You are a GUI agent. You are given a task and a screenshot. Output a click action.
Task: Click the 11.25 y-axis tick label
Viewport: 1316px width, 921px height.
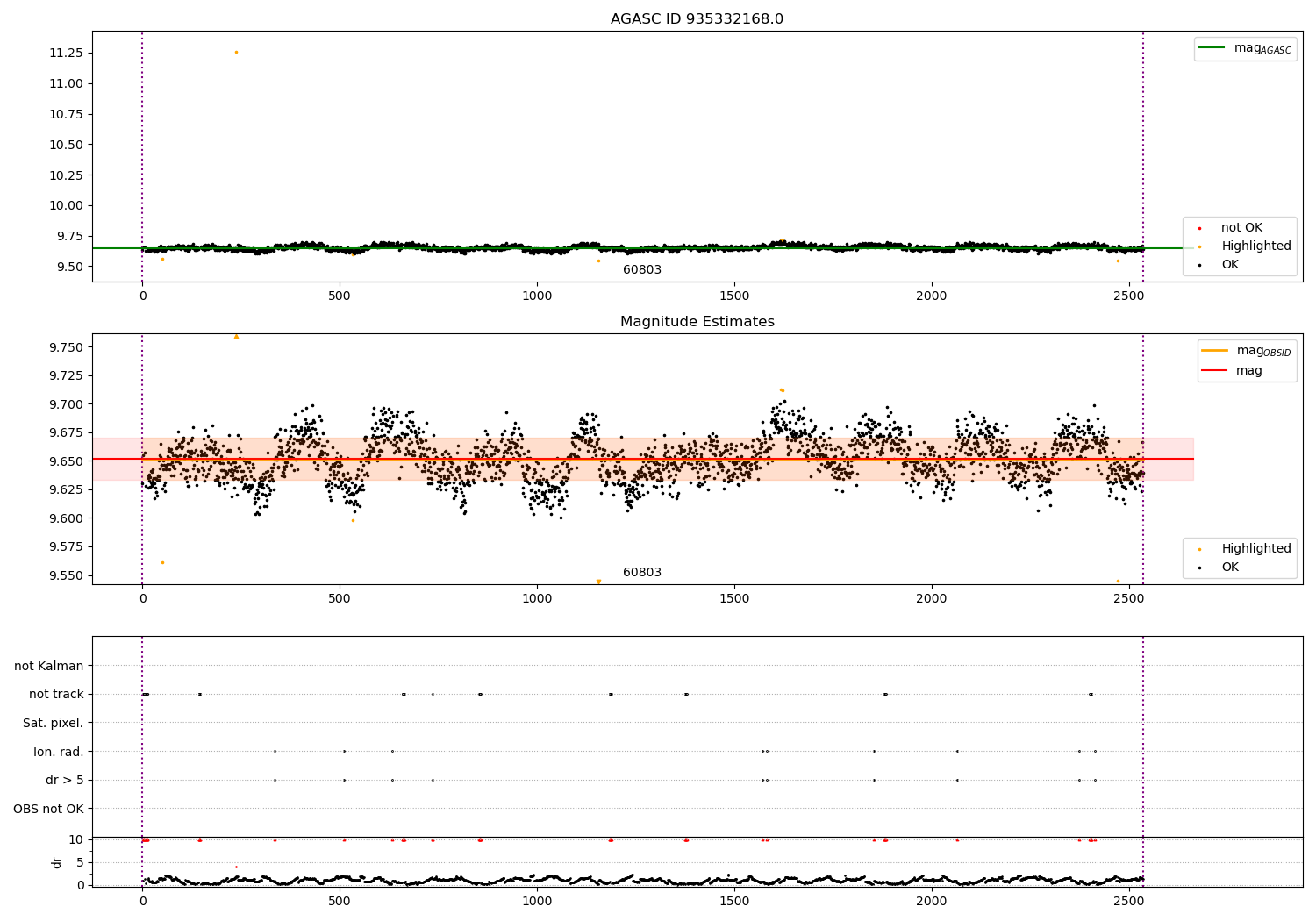[66, 53]
